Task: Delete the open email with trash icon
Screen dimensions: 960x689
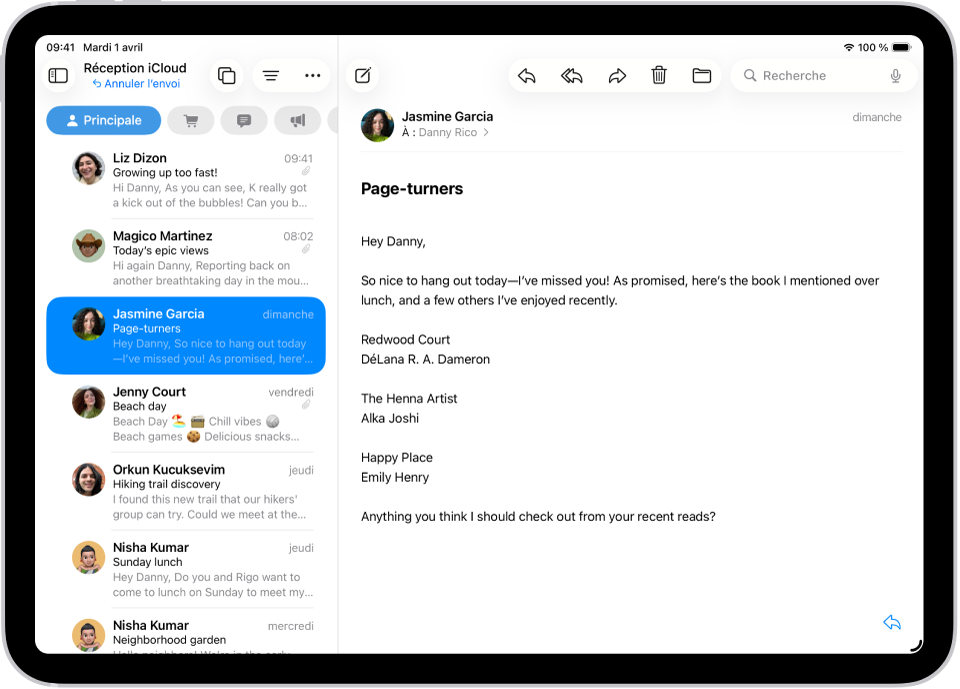Action: coord(658,75)
